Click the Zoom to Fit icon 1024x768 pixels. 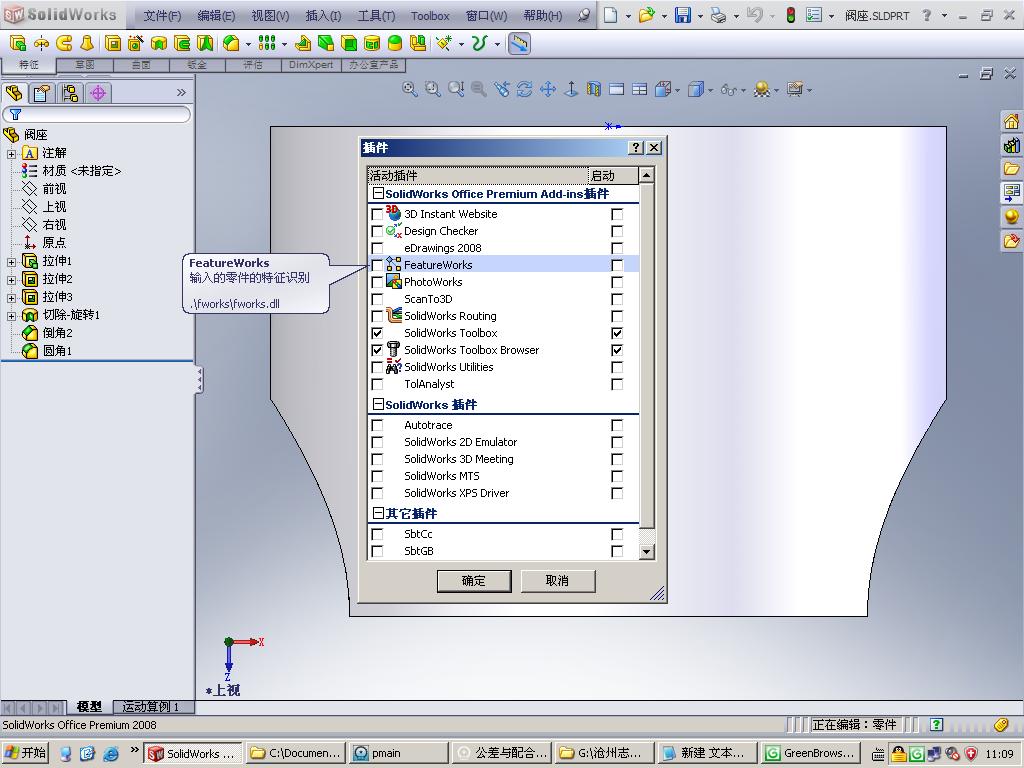point(409,89)
